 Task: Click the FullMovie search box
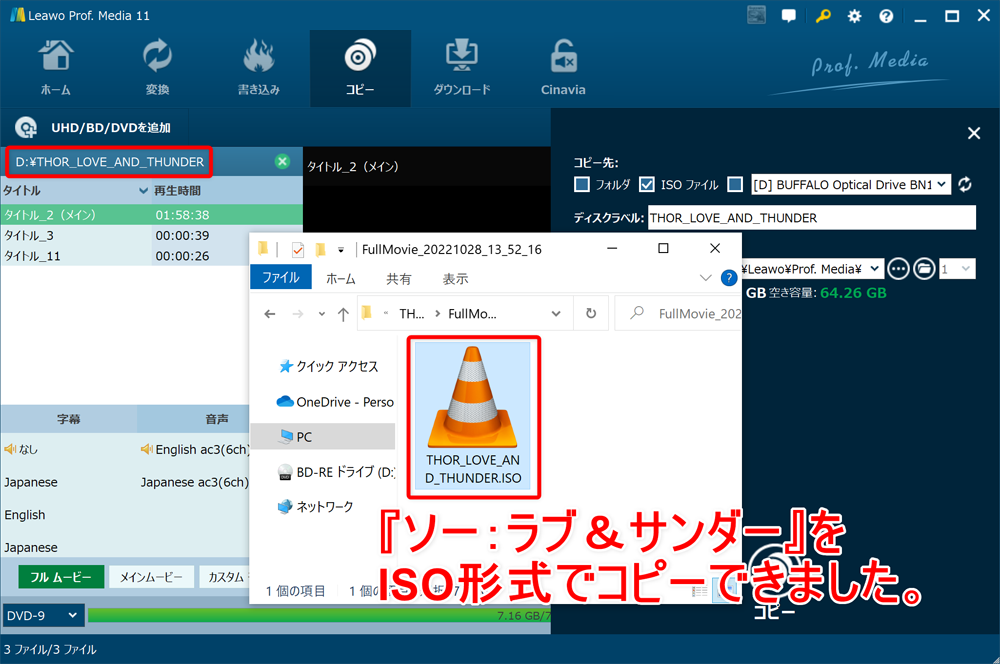pos(678,314)
